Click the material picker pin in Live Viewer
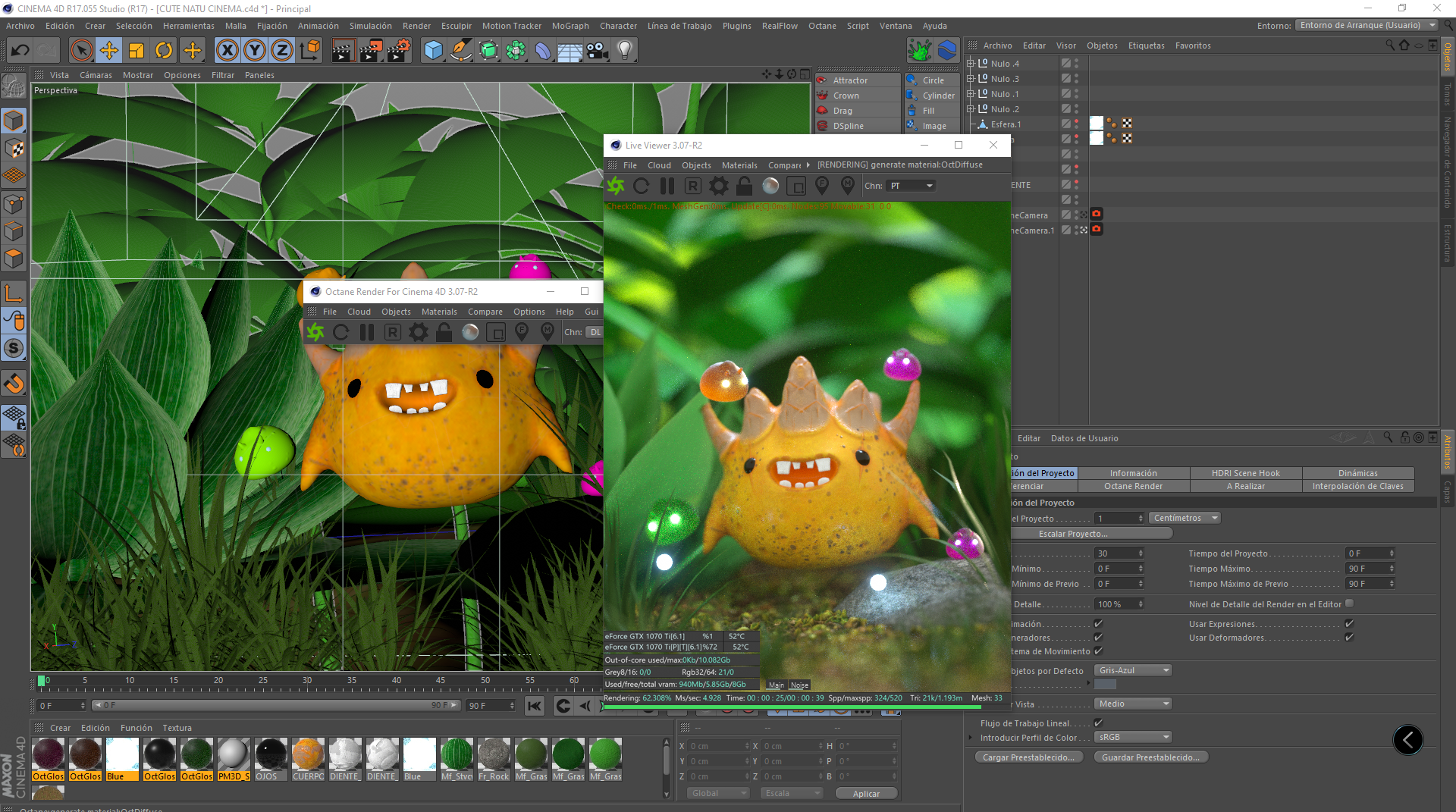1456x812 pixels. pos(848,186)
